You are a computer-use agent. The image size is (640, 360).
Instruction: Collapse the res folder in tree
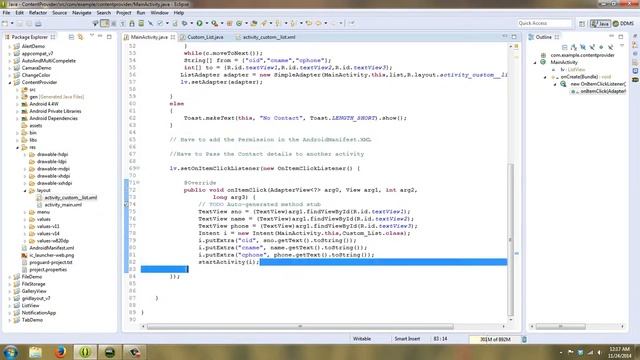click(x=18, y=147)
